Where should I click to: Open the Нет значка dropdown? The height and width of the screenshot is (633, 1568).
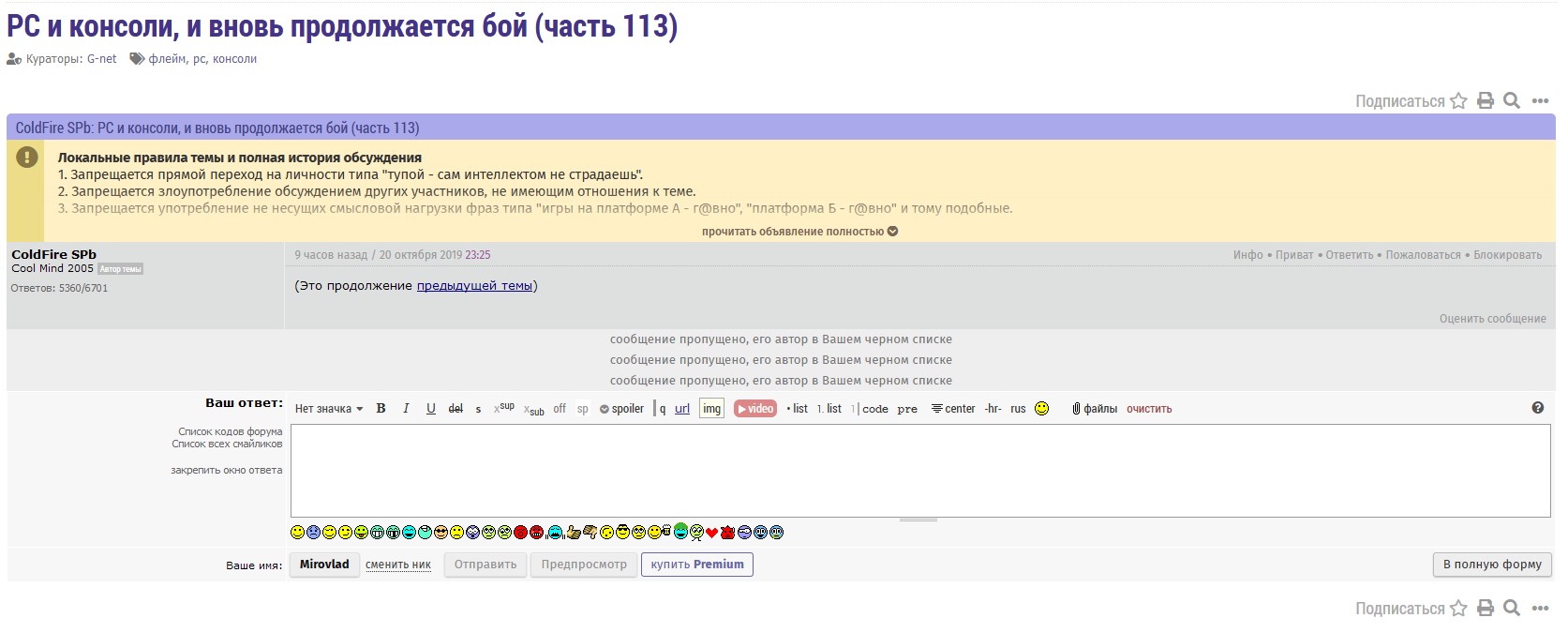pos(328,409)
